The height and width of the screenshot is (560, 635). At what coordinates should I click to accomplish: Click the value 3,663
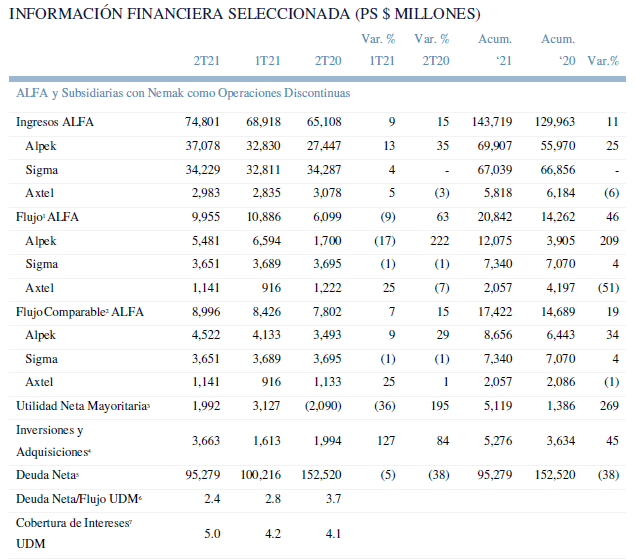tap(206, 441)
